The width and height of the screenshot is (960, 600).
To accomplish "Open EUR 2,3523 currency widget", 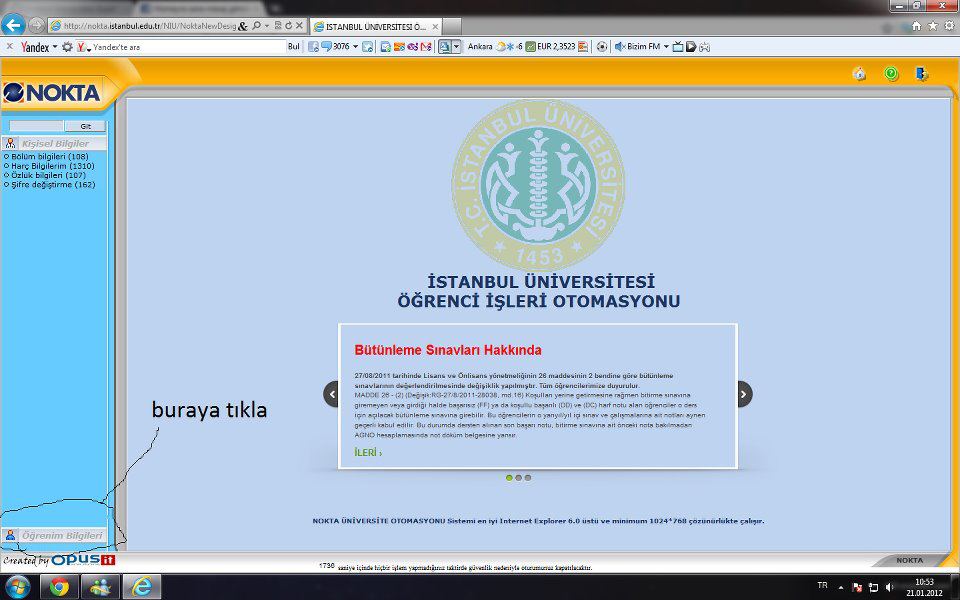I will click(x=551, y=47).
